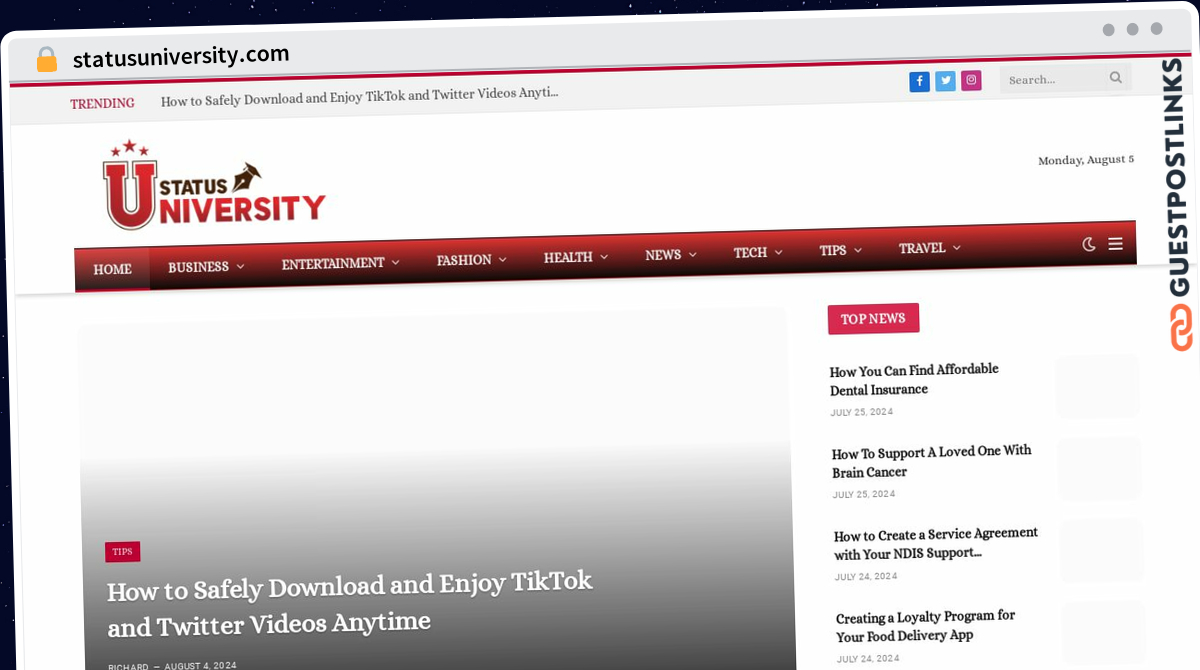1200x670 pixels.
Task: Click the TRENDING label
Action: point(102,103)
